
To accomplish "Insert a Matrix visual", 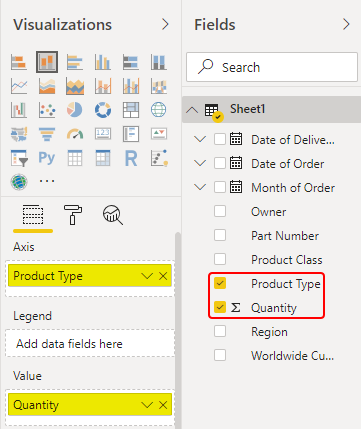I will coord(103,158).
